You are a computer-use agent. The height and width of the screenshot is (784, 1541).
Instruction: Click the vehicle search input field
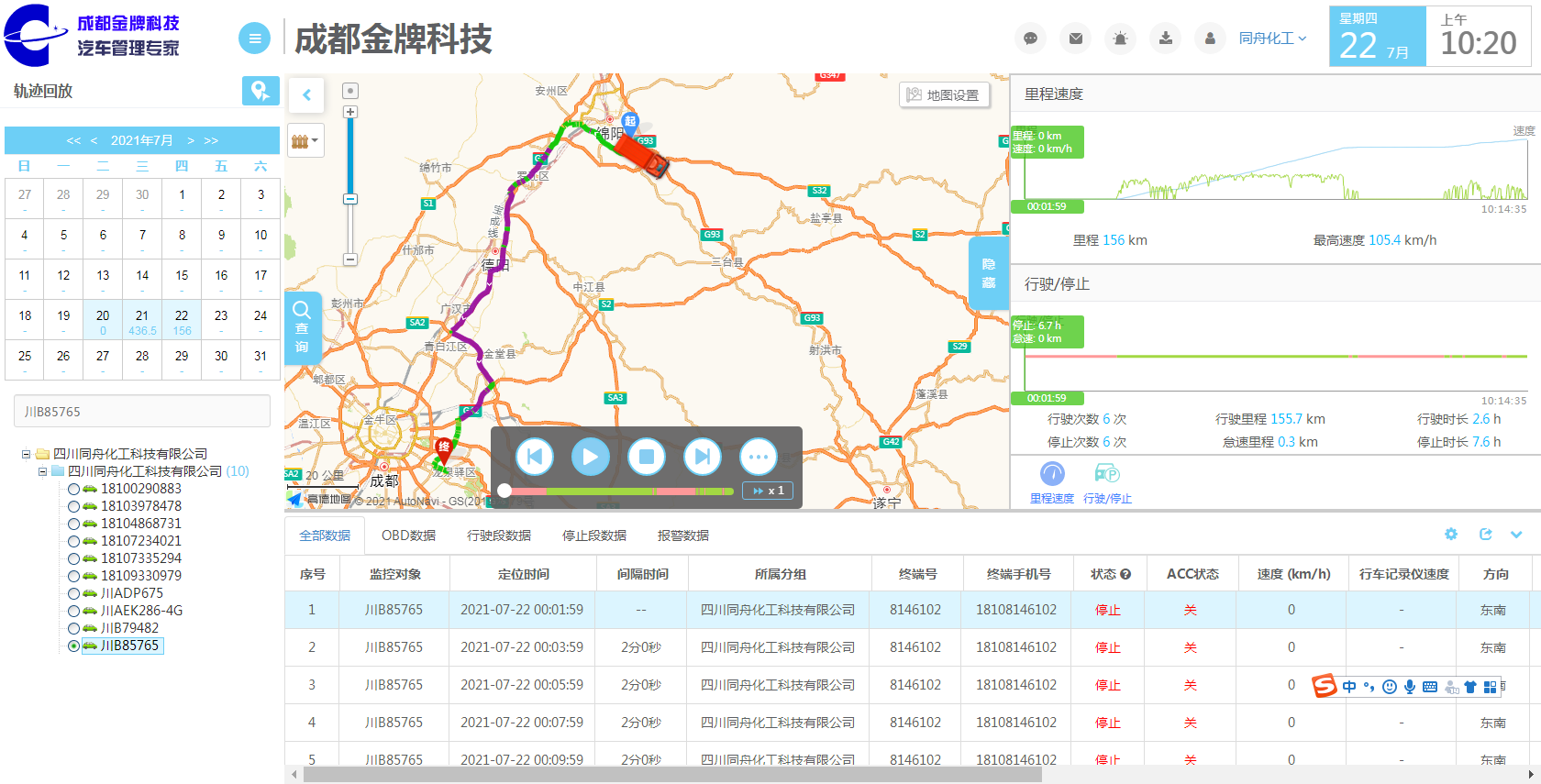click(142, 412)
